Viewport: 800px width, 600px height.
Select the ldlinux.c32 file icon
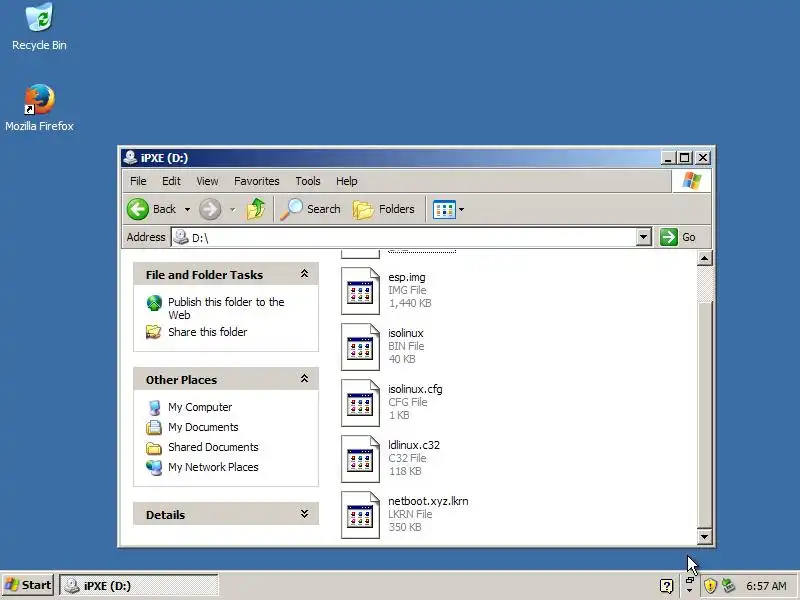point(360,459)
